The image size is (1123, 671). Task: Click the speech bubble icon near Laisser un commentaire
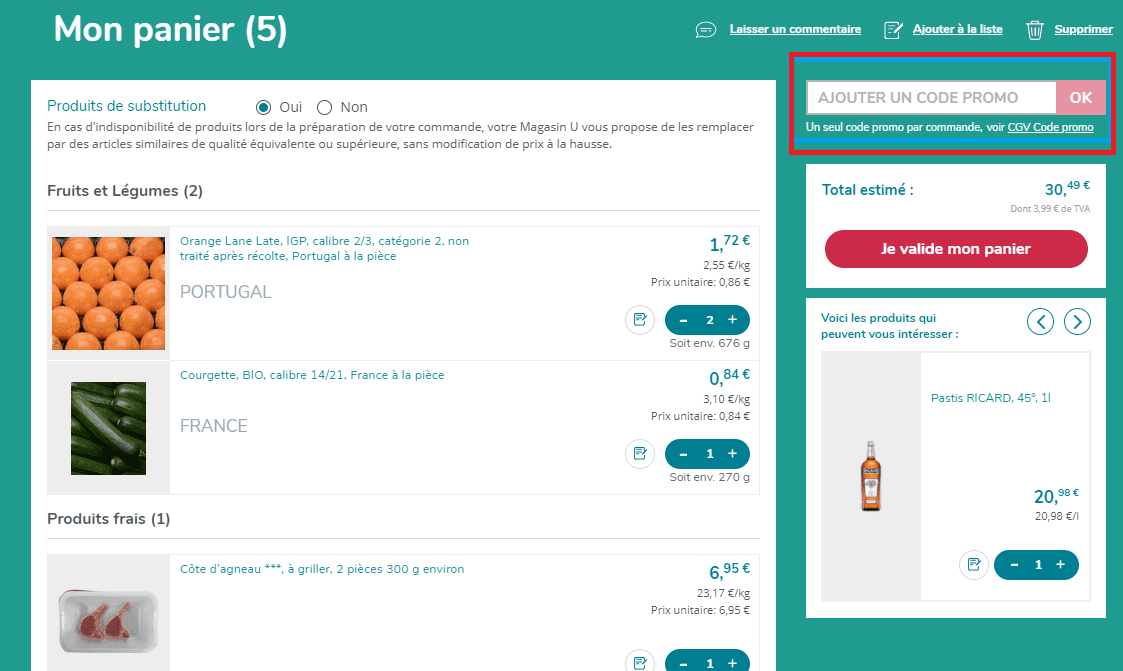pyautogui.click(x=706, y=29)
